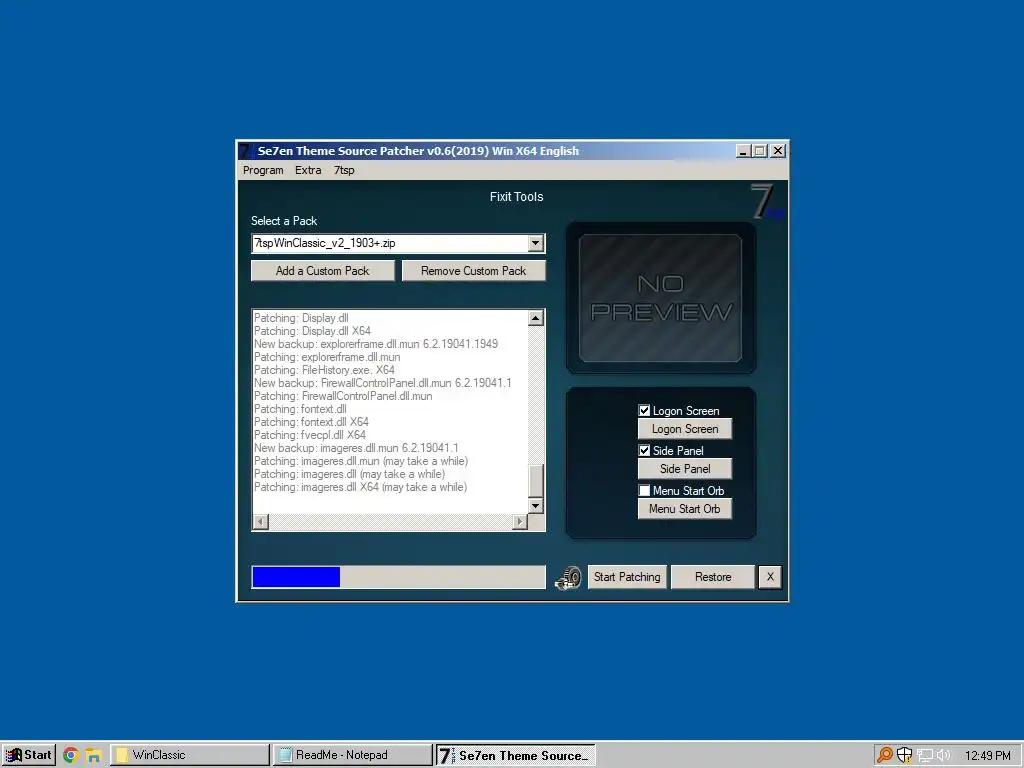This screenshot has width=1024, height=768.
Task: Click Add a Custom Pack button
Action: [x=323, y=270]
